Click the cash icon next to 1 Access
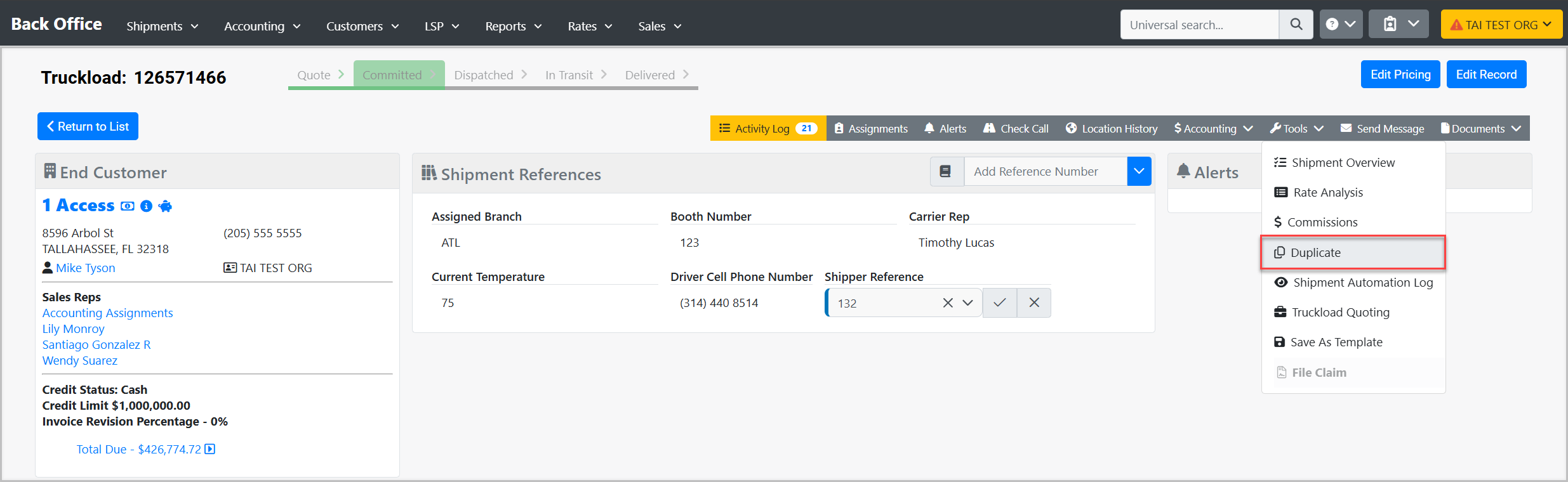Viewport: 1568px width, 482px height. pos(128,206)
